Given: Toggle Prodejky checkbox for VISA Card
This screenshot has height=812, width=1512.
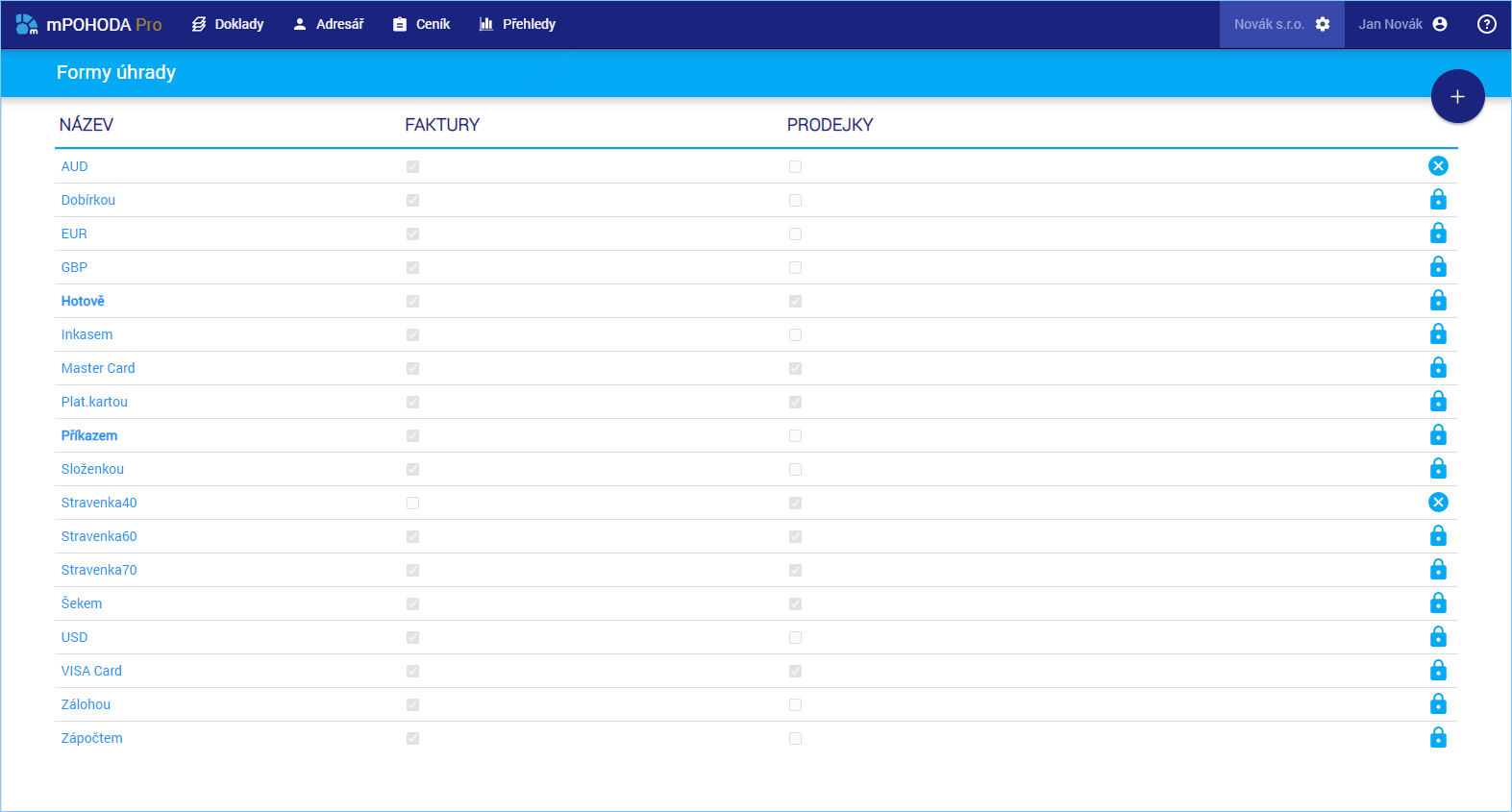Looking at the screenshot, I should click(x=795, y=671).
